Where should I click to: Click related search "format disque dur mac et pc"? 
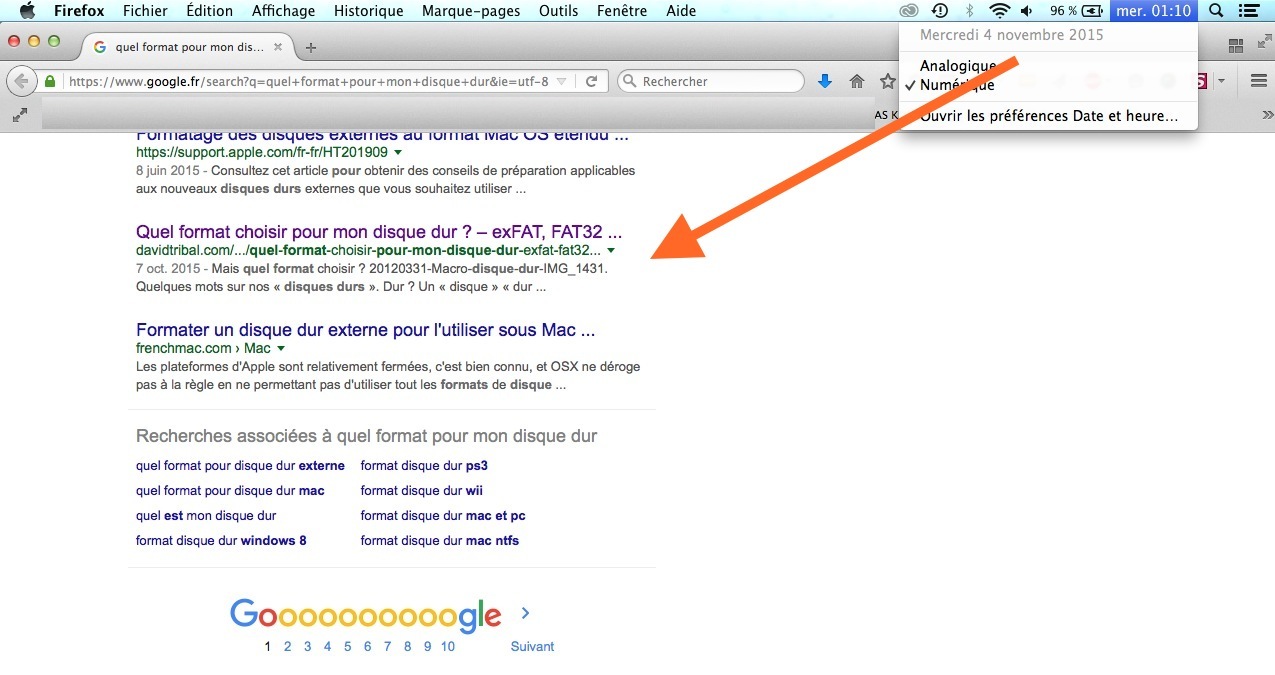(443, 516)
